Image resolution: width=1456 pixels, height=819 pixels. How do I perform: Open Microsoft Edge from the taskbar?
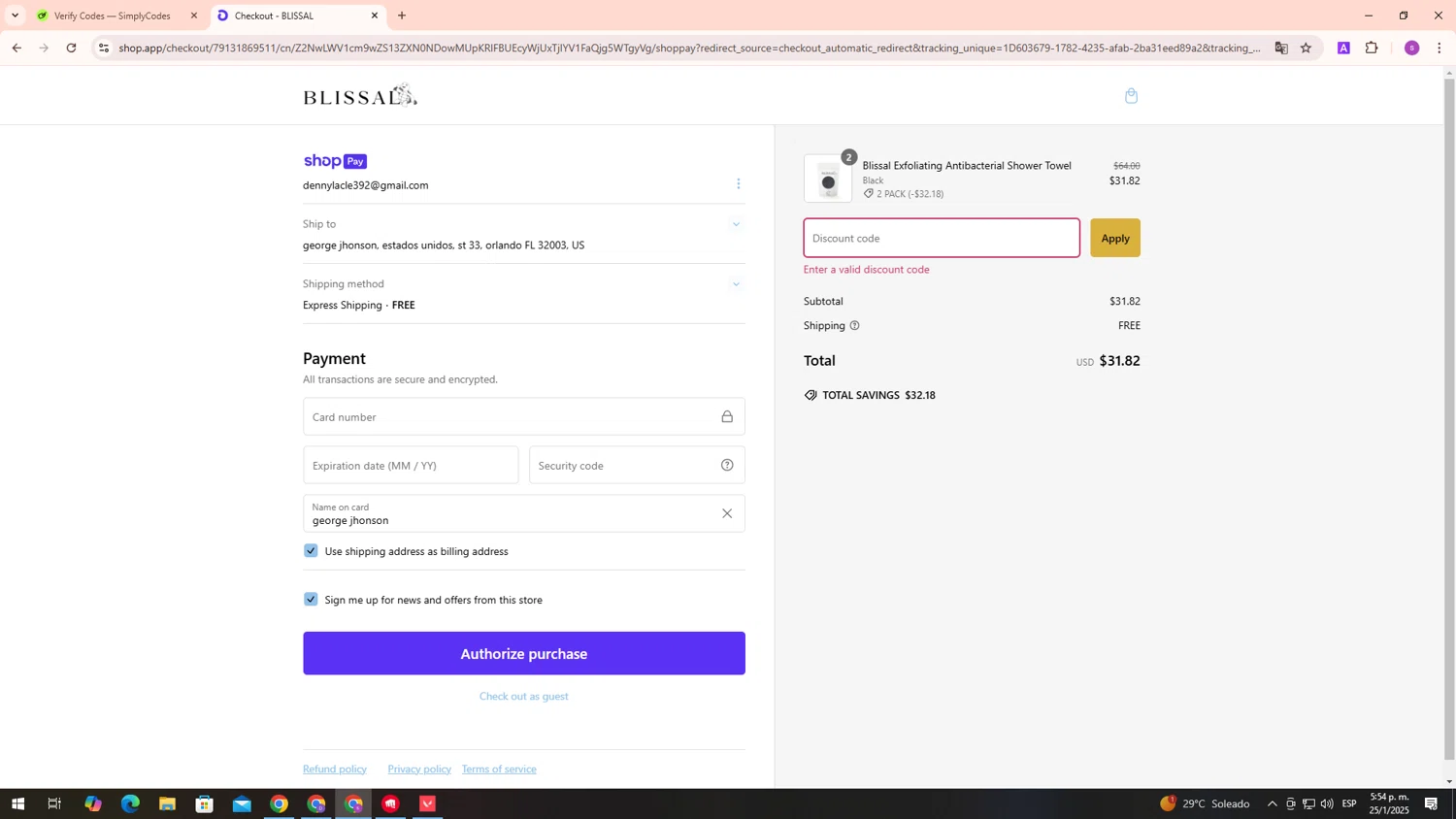coord(130,803)
